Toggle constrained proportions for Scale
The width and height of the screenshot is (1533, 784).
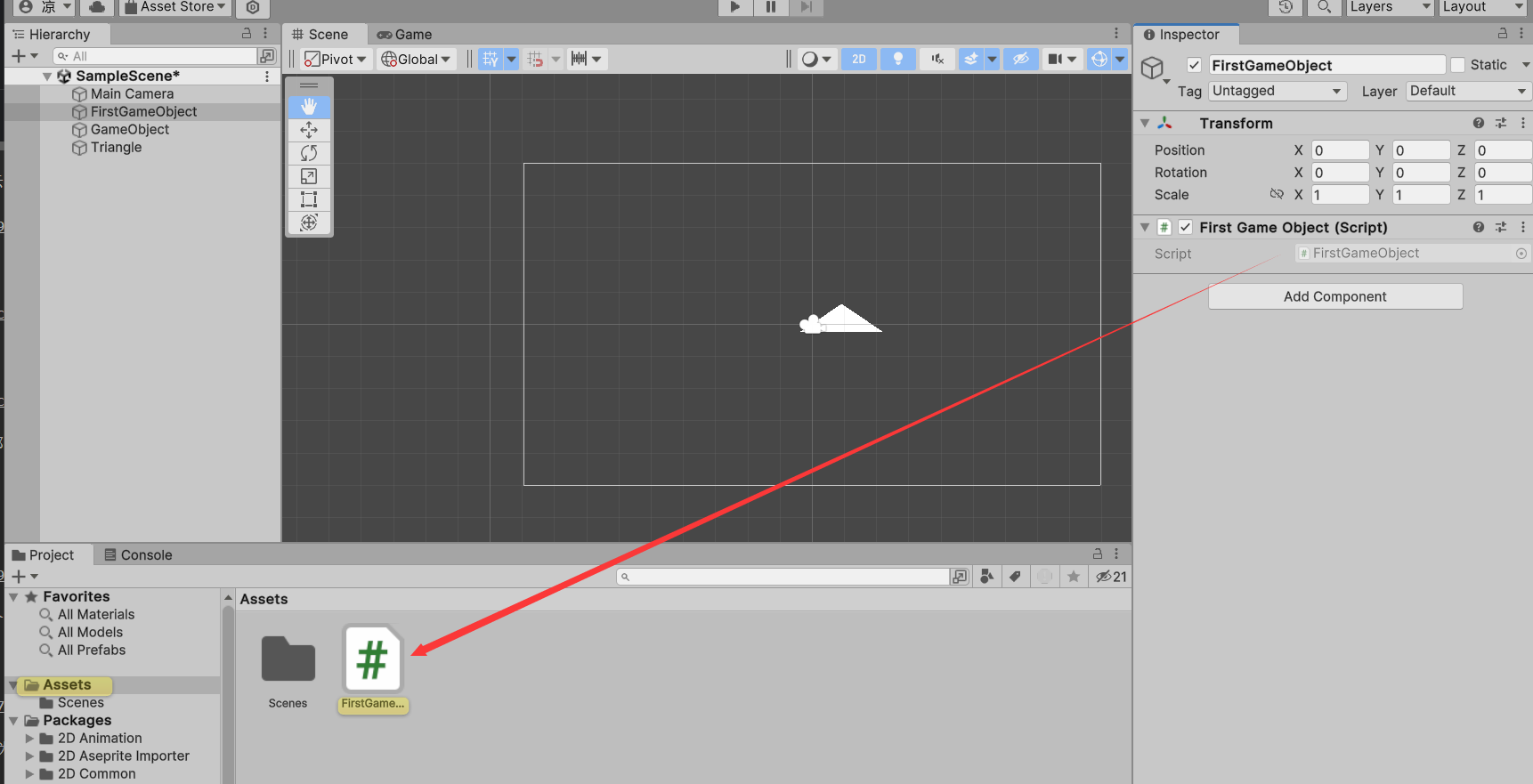[x=1277, y=194]
